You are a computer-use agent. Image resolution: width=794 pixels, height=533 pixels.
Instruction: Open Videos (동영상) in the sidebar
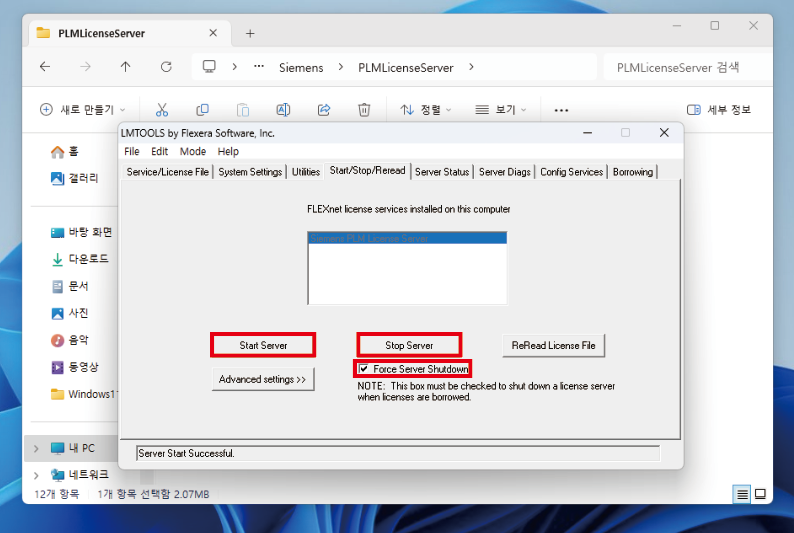tap(75, 367)
